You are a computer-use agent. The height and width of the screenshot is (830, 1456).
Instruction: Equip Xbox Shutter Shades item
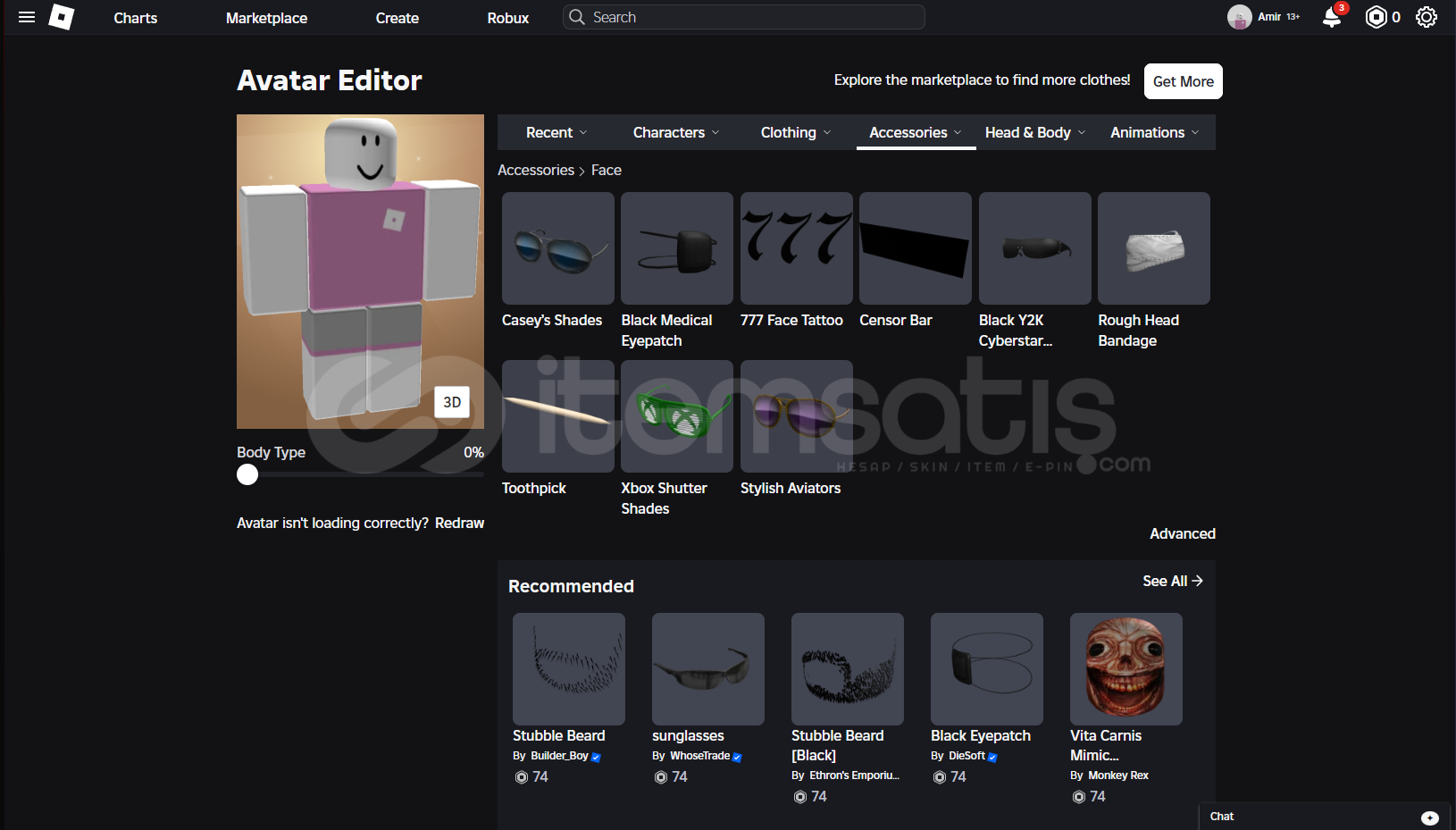point(677,416)
